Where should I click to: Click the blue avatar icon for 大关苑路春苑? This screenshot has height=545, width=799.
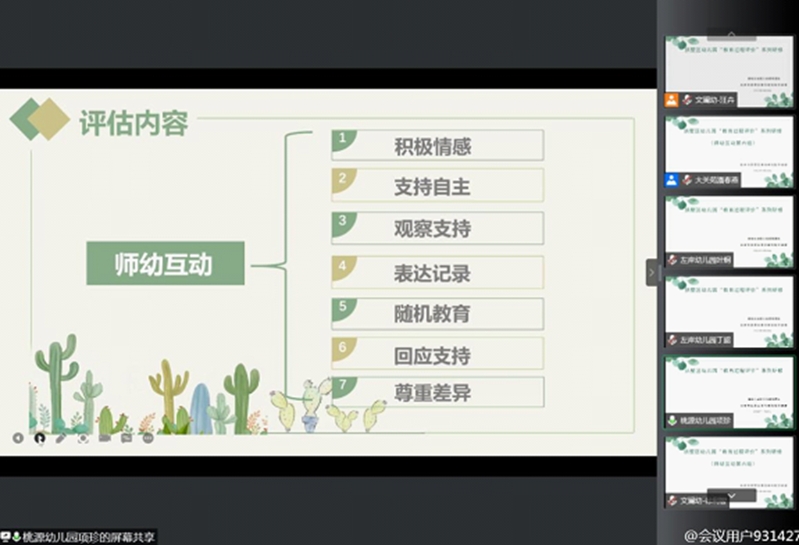tap(672, 180)
